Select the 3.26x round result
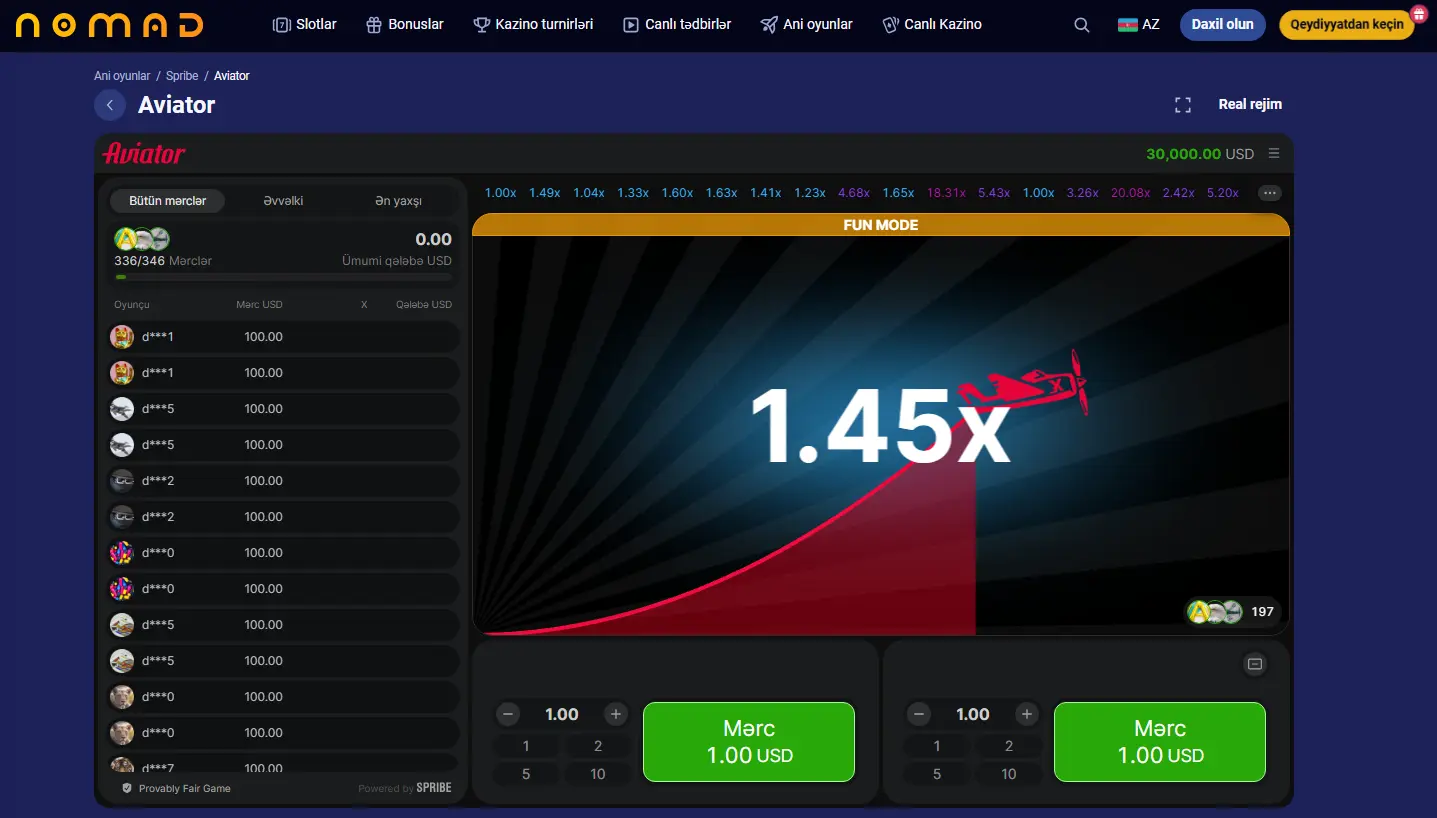1437x818 pixels. [1082, 193]
